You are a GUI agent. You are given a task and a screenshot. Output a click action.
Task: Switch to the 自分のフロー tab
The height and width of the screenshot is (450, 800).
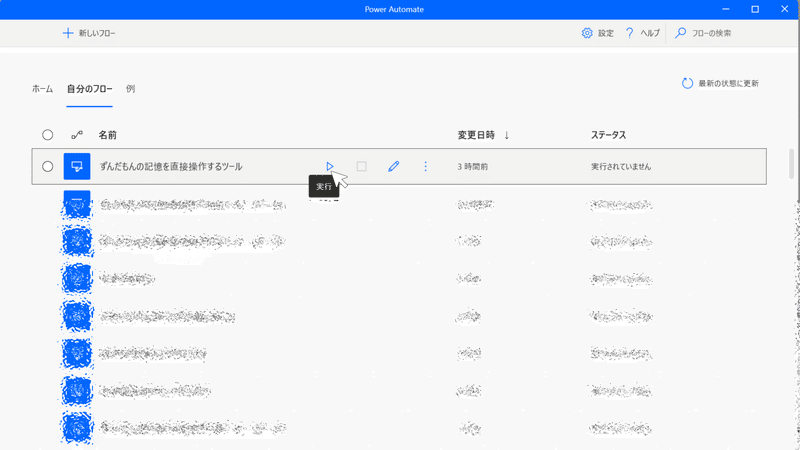point(89,89)
